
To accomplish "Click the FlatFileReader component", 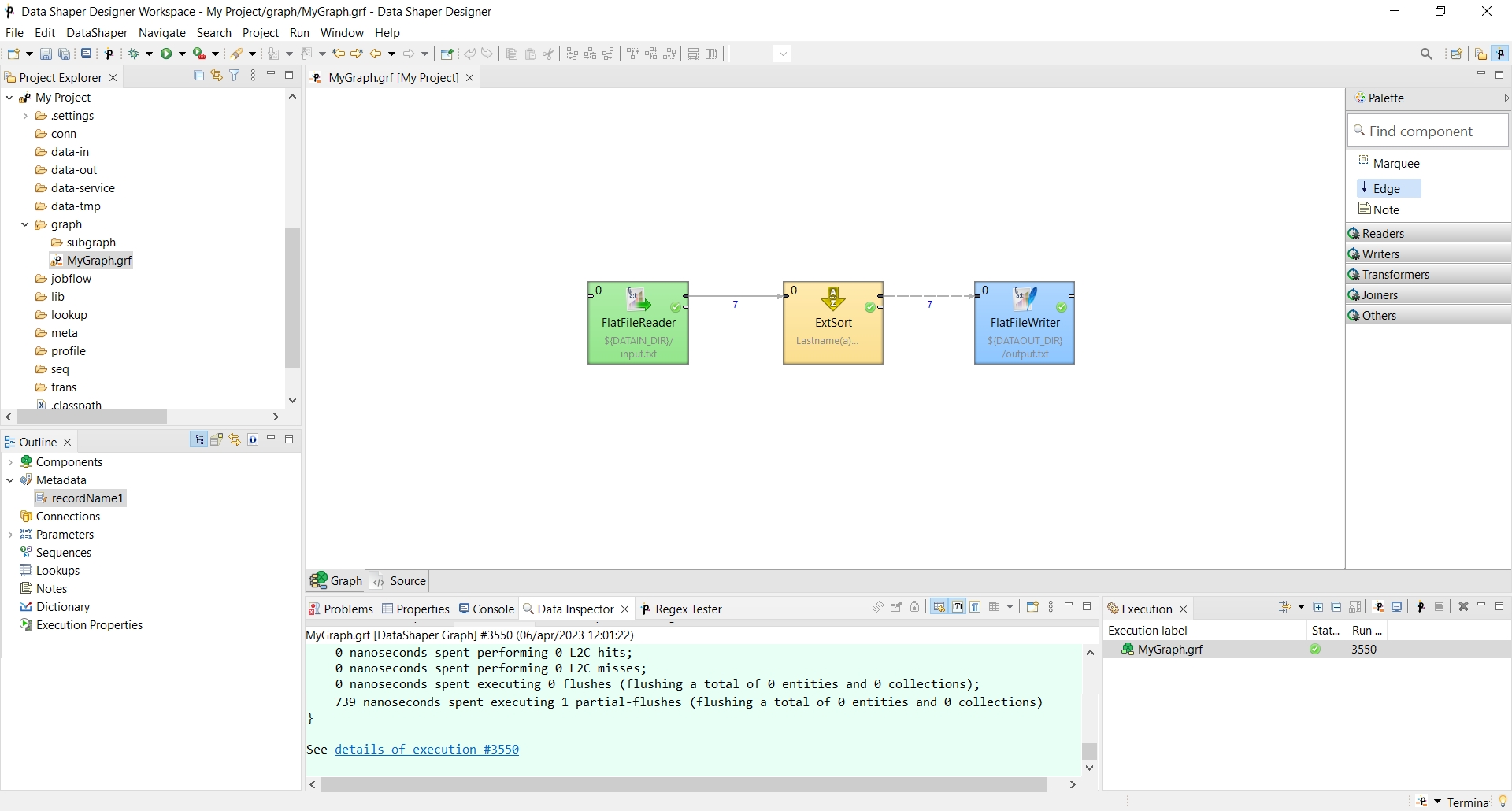I will click(x=639, y=323).
